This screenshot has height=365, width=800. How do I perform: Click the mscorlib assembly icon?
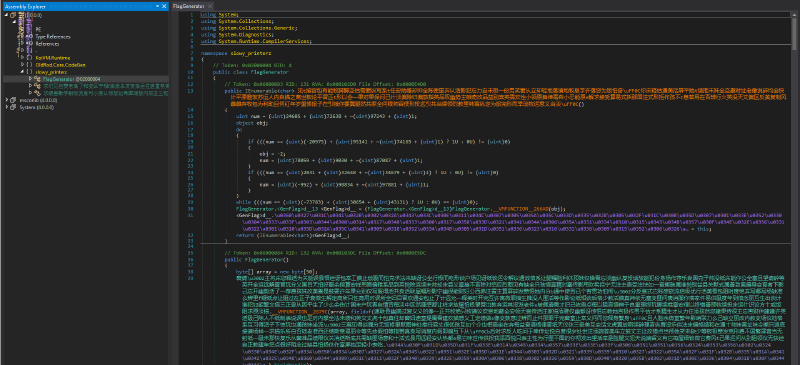(13, 101)
